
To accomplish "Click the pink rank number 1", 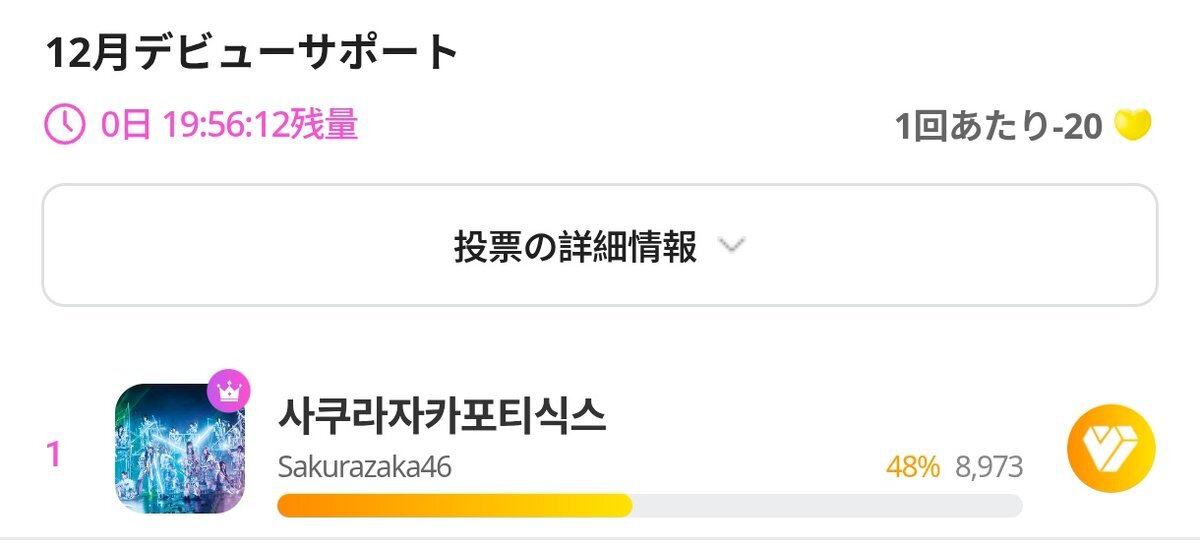I will (x=54, y=454).
